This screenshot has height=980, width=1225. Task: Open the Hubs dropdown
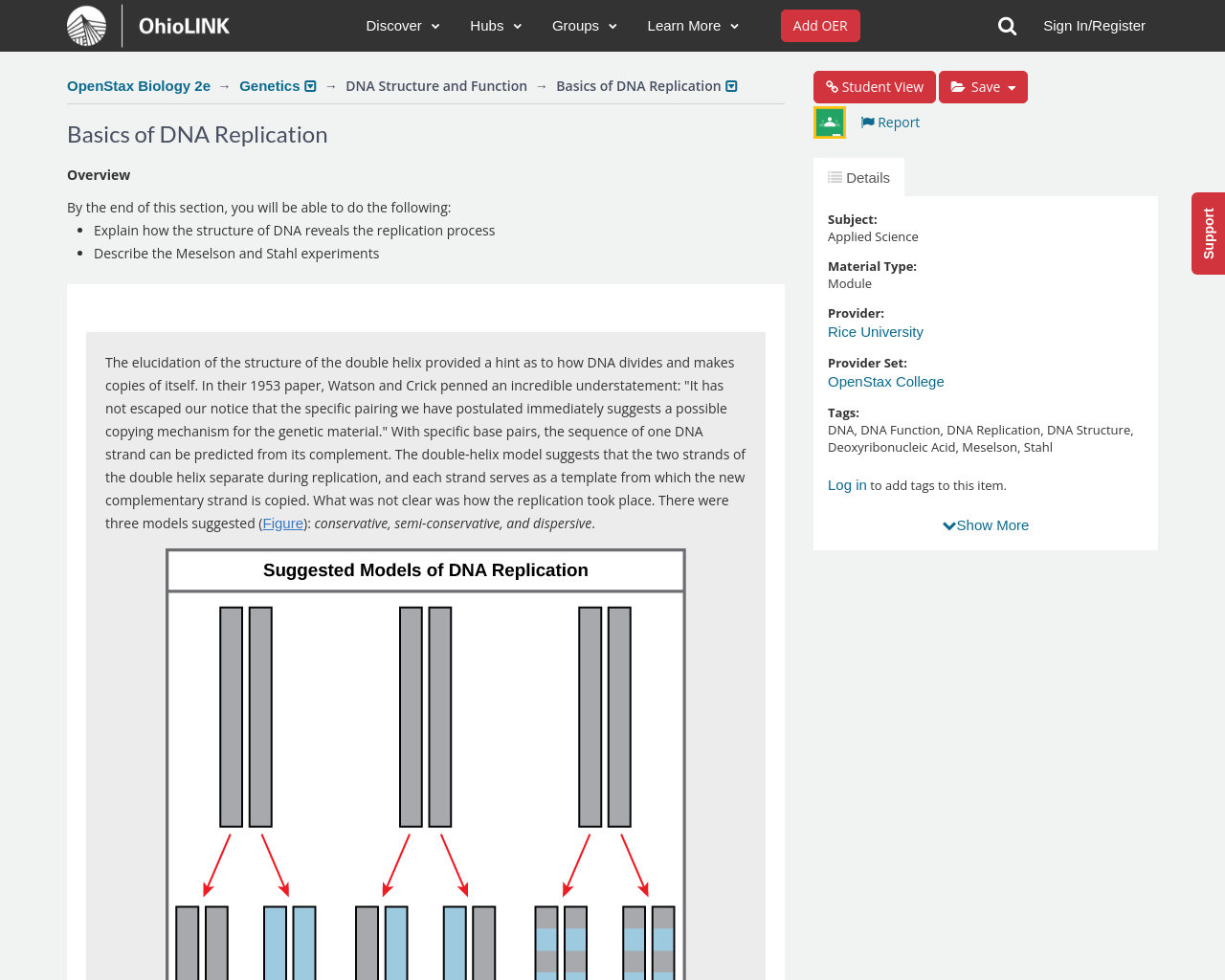pos(495,24)
